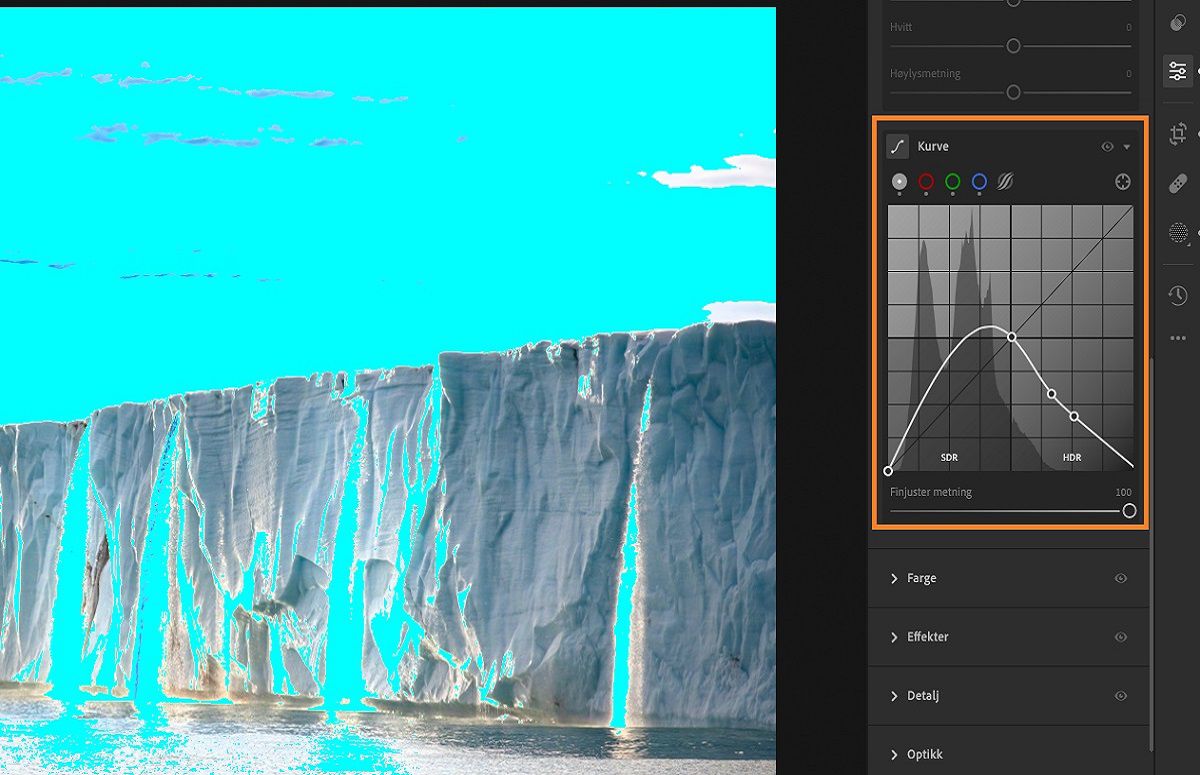
Task: Activate the targeted adjustment crosshair in Kurve
Action: pyautogui.click(x=1124, y=181)
